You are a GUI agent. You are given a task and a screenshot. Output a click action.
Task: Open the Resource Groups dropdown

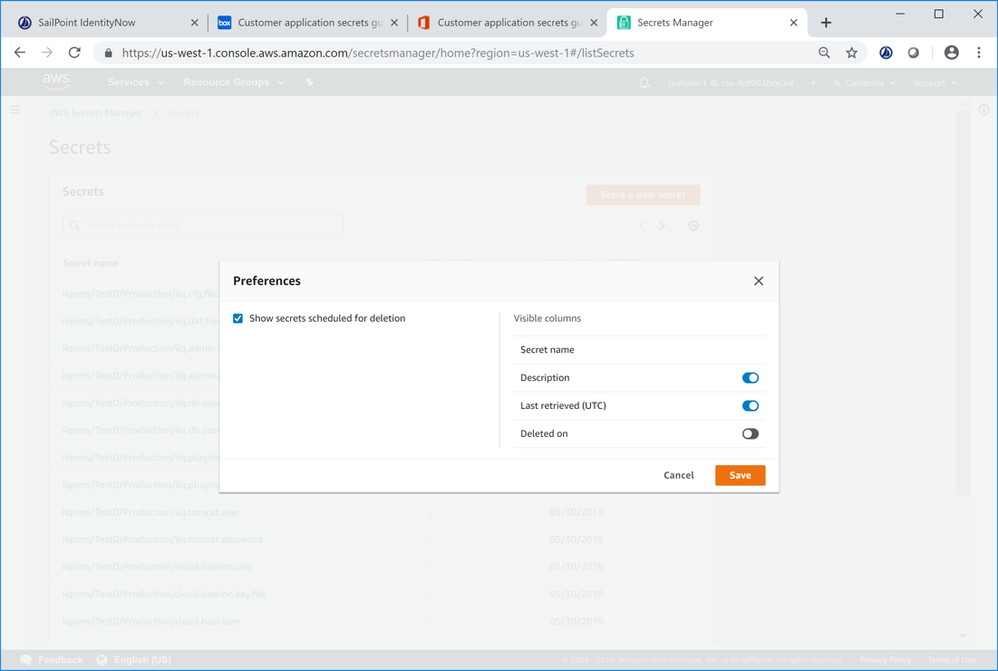[233, 83]
